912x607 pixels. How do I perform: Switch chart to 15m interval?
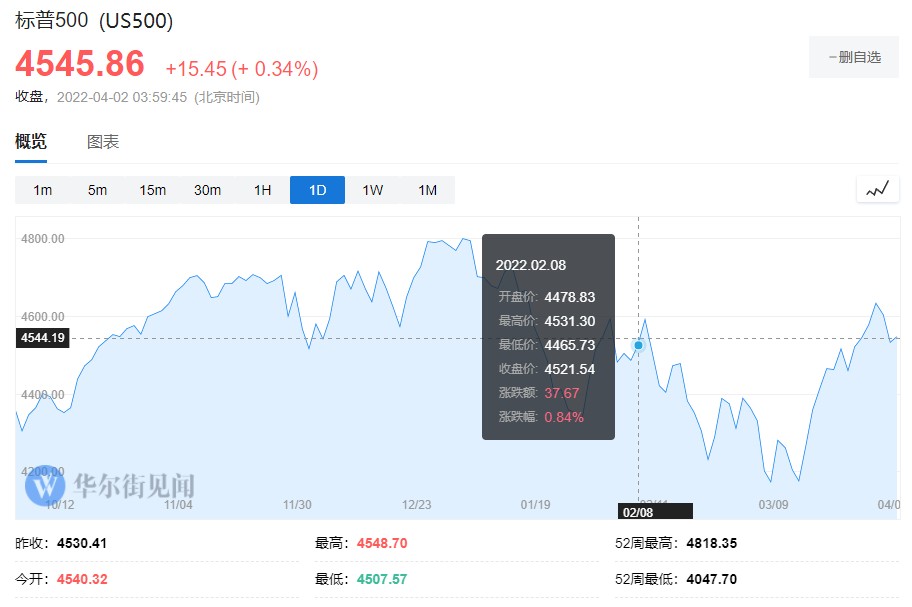[x=152, y=190]
